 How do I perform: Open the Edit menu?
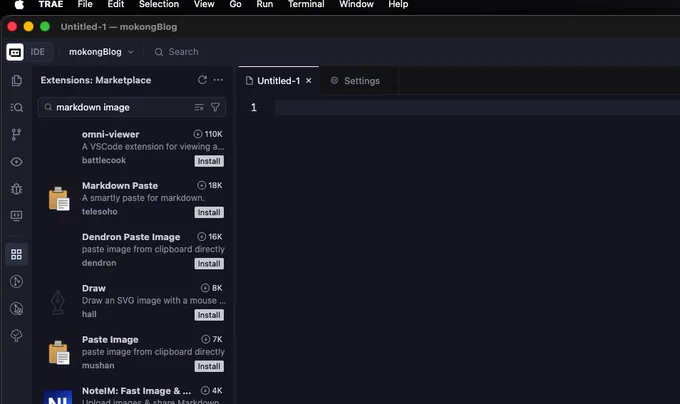click(x=116, y=4)
